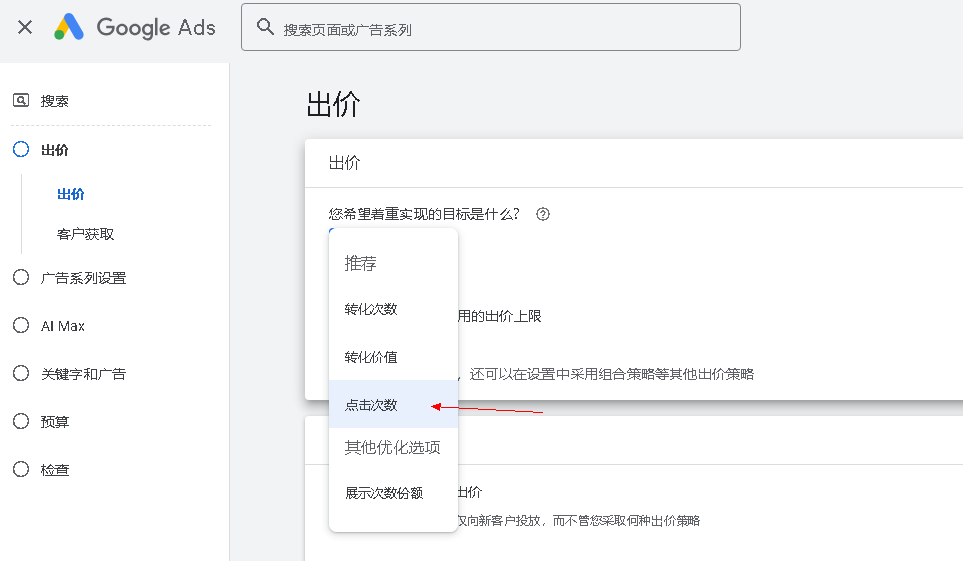Image resolution: width=963 pixels, height=561 pixels.
Task: Click the search campaign icon beside 搜索
Action: coord(21,100)
